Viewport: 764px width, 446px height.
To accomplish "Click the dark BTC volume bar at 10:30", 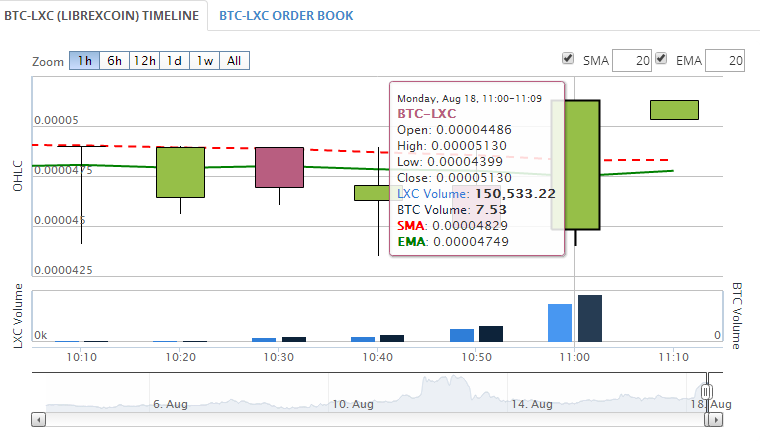I will pyautogui.click(x=294, y=339).
